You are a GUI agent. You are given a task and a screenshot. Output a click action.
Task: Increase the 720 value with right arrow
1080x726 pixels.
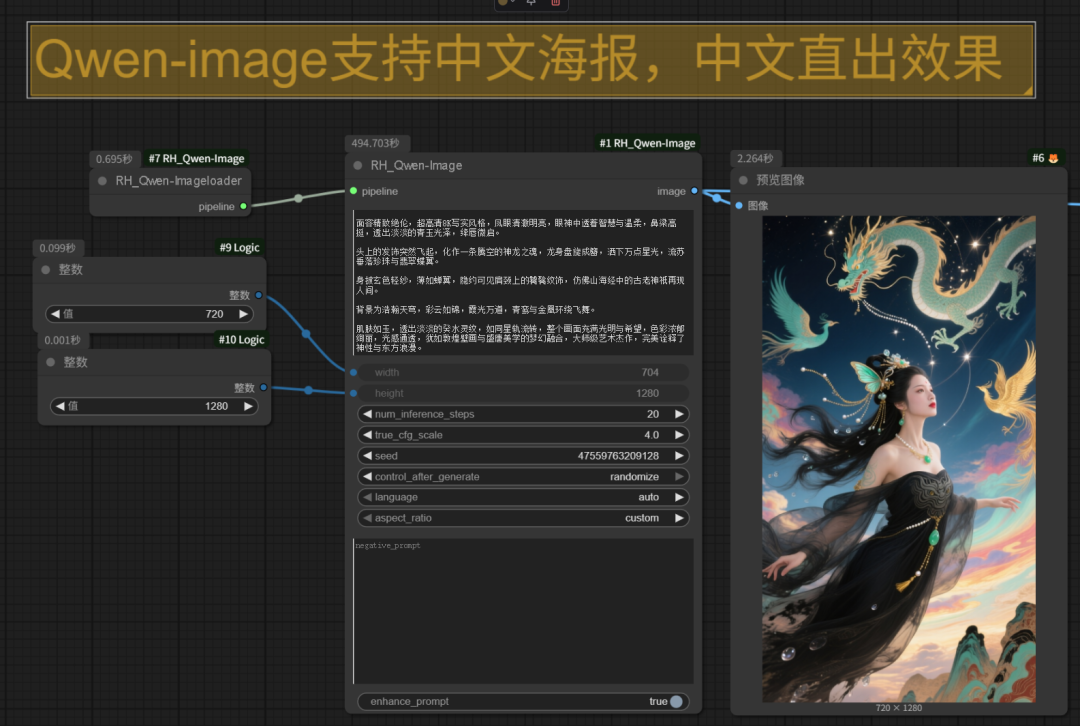point(243,313)
